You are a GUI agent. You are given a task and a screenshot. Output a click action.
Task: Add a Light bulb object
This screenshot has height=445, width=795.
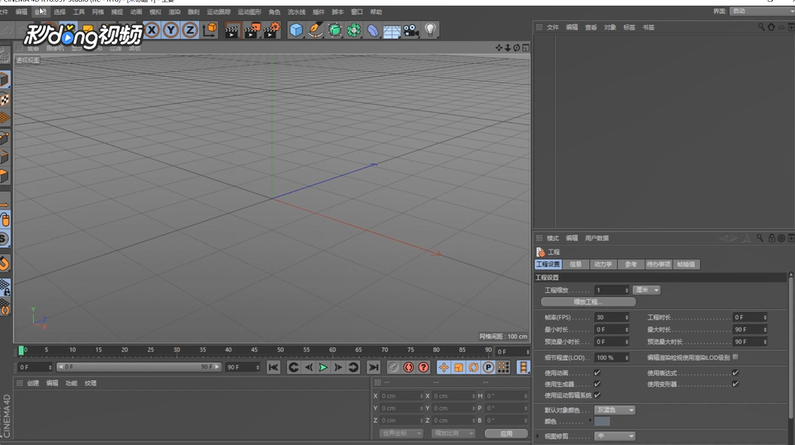pos(430,30)
